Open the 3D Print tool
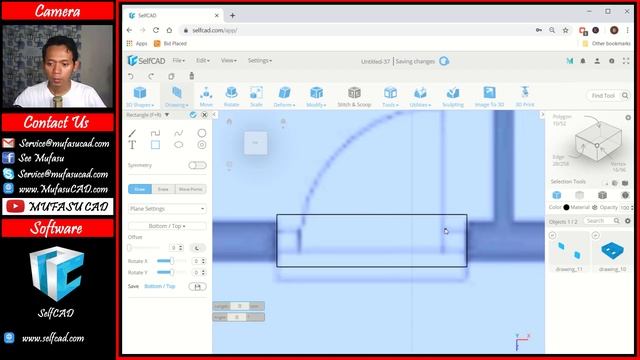The width and height of the screenshot is (640, 360). (x=525, y=97)
